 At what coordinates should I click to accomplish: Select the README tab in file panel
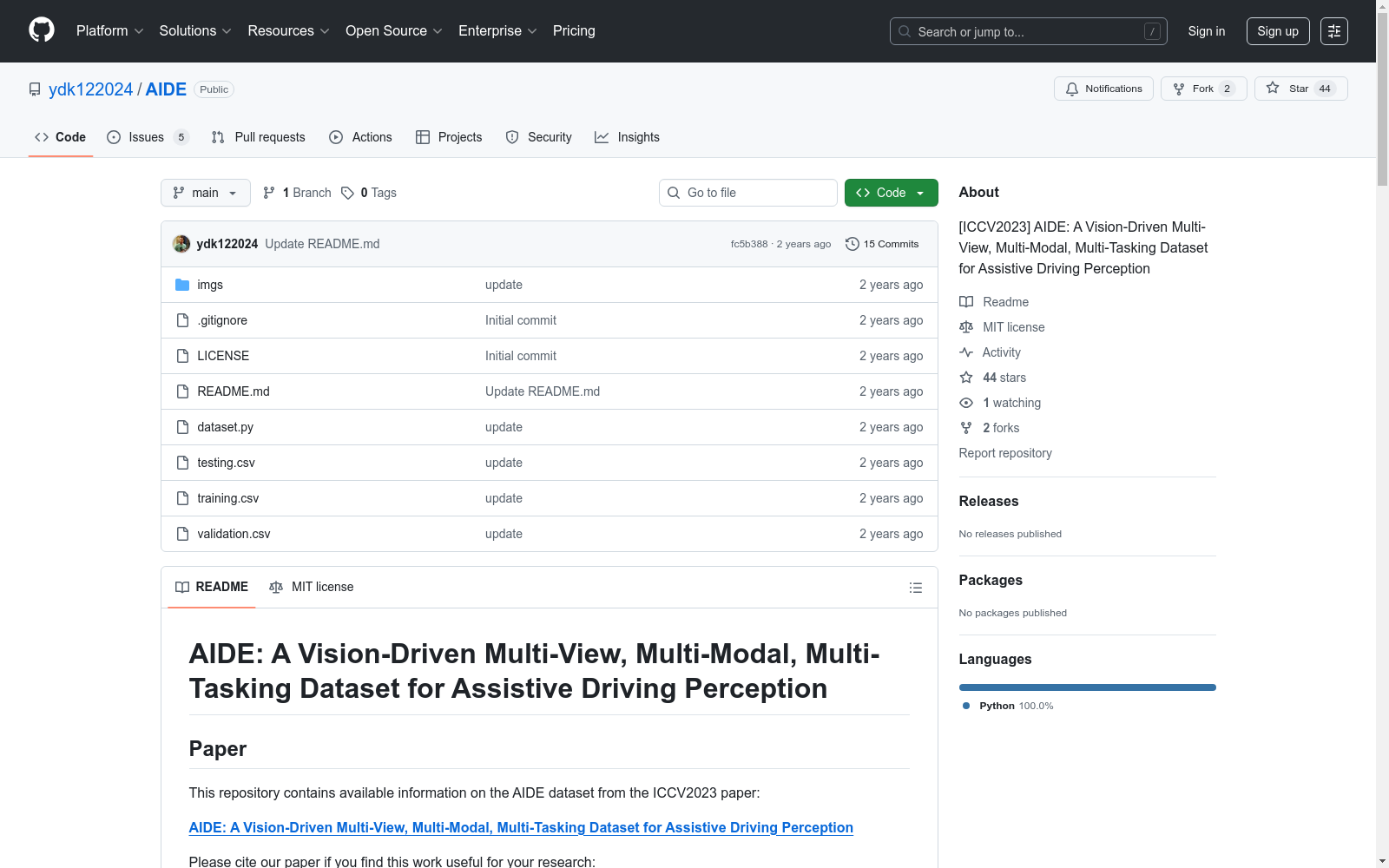coord(212,587)
